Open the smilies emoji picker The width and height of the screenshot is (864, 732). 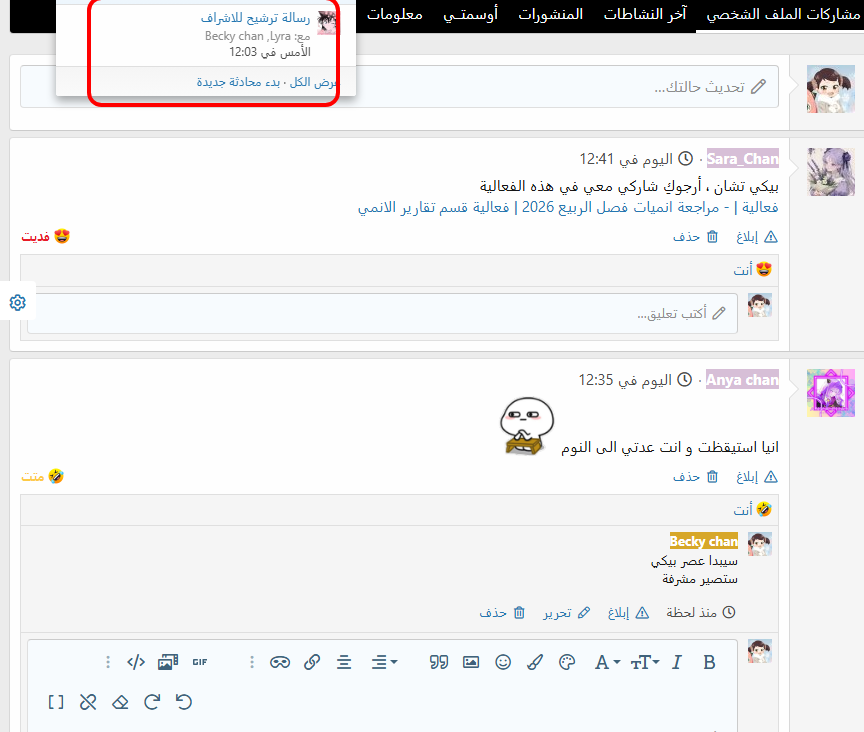point(503,662)
